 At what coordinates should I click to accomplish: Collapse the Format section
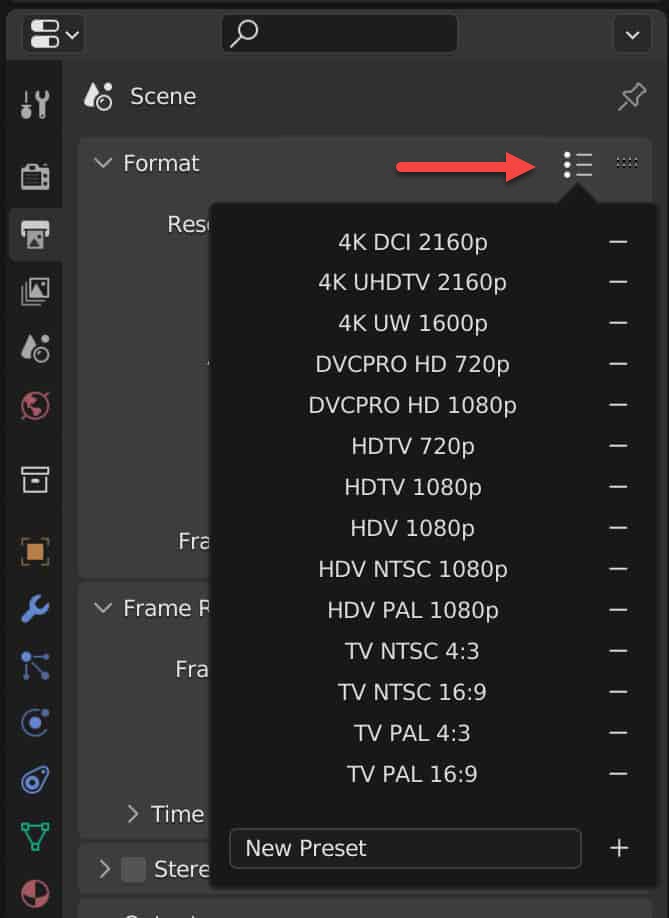(x=102, y=163)
